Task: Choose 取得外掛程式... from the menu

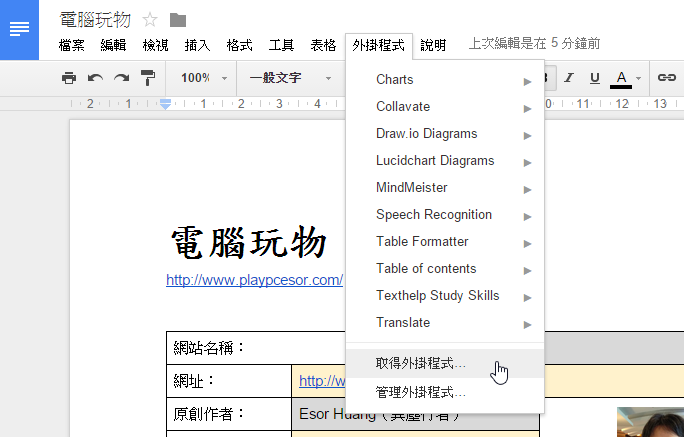Action: coord(445,363)
